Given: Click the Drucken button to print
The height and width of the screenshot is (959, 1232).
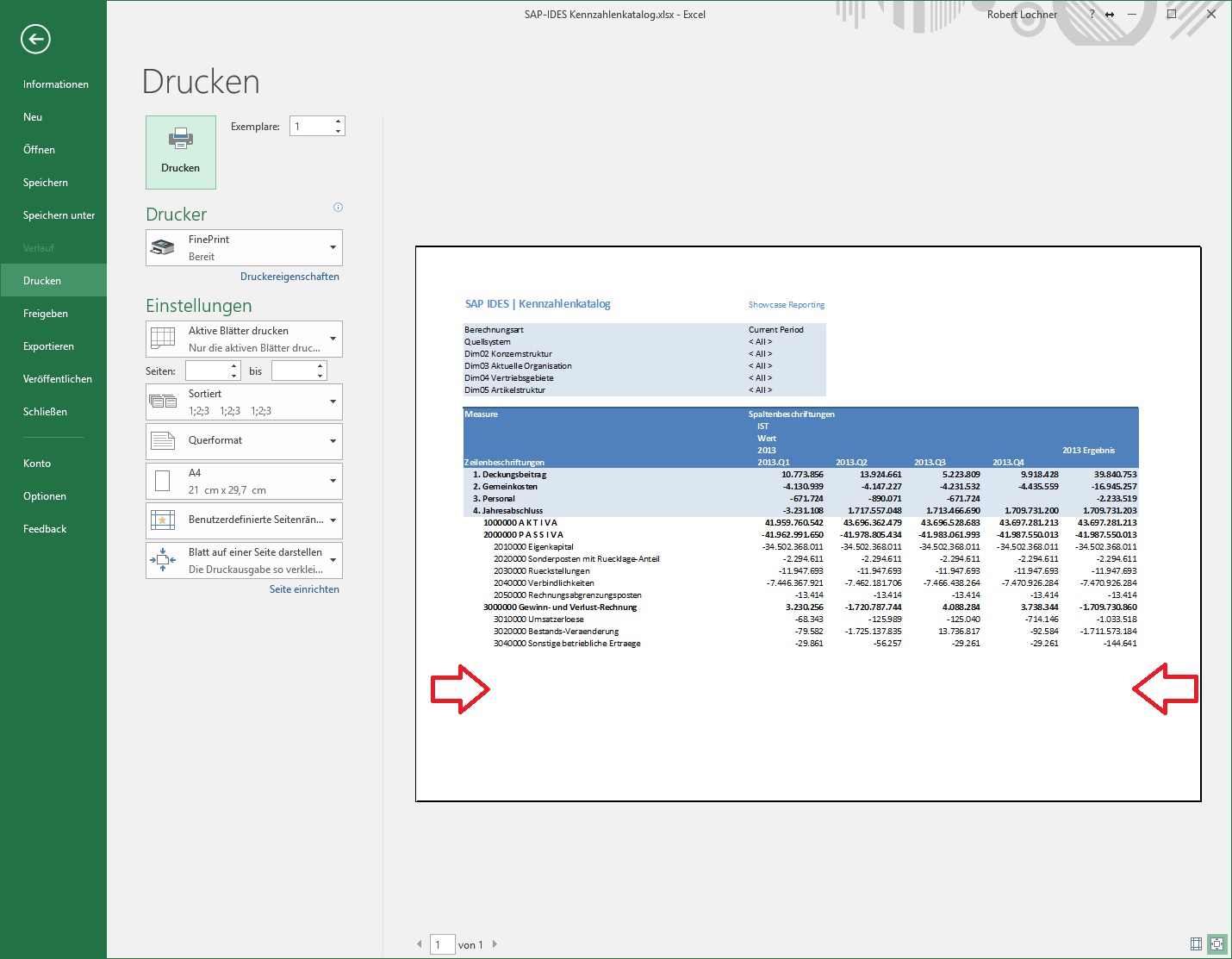Looking at the screenshot, I should (x=180, y=153).
